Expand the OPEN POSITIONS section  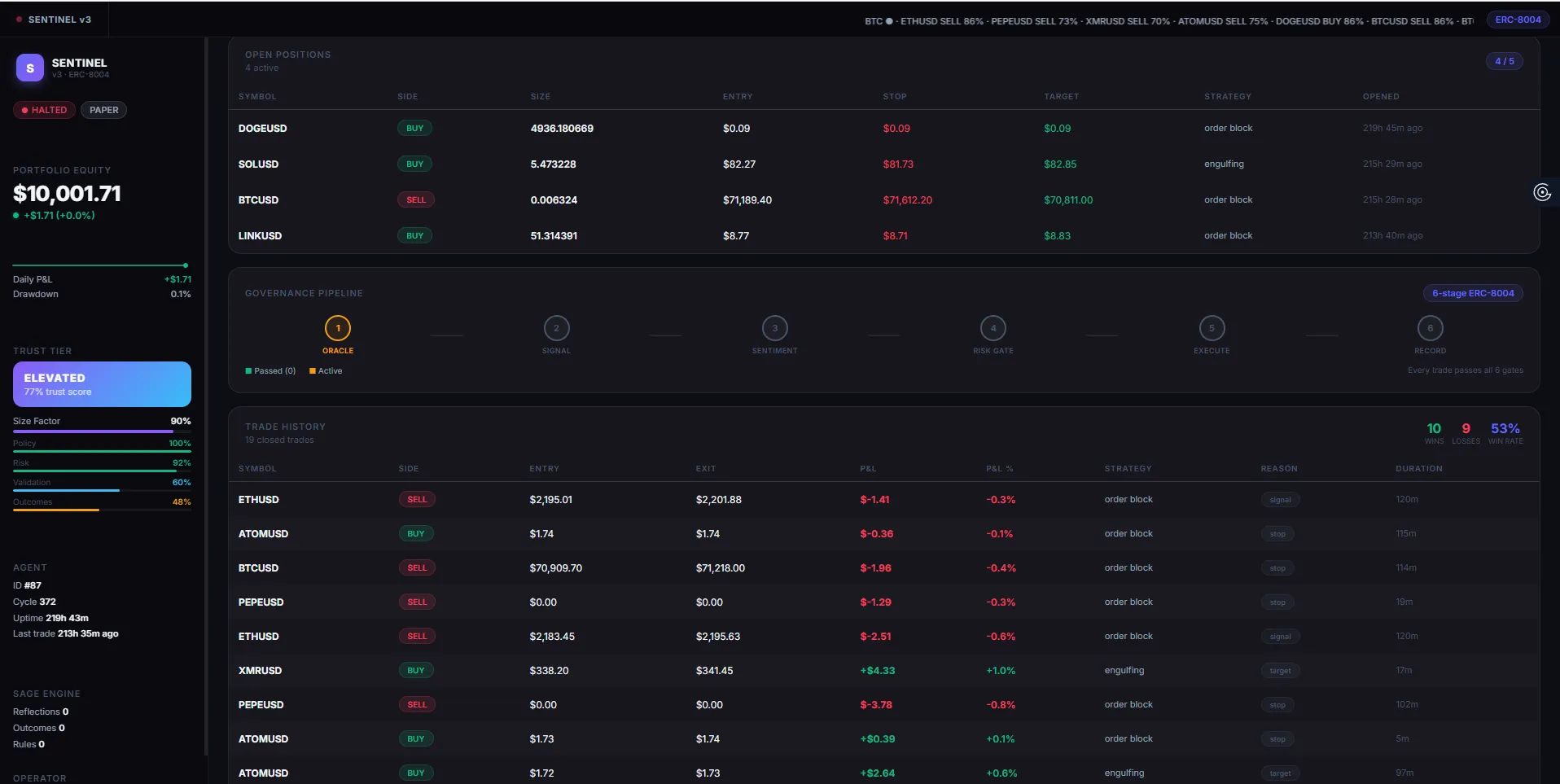288,54
